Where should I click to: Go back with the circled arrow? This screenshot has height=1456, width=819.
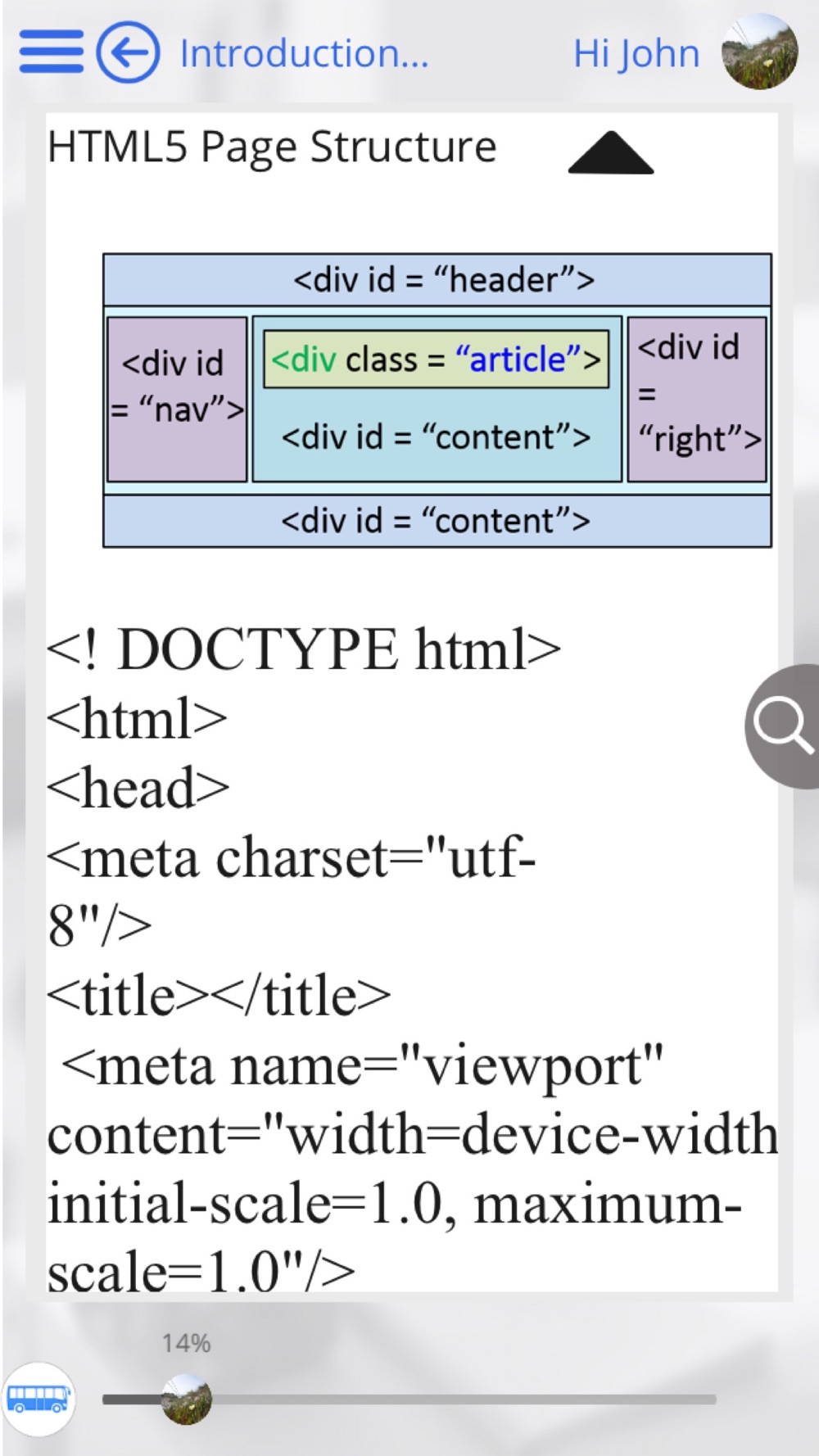pyautogui.click(x=128, y=52)
